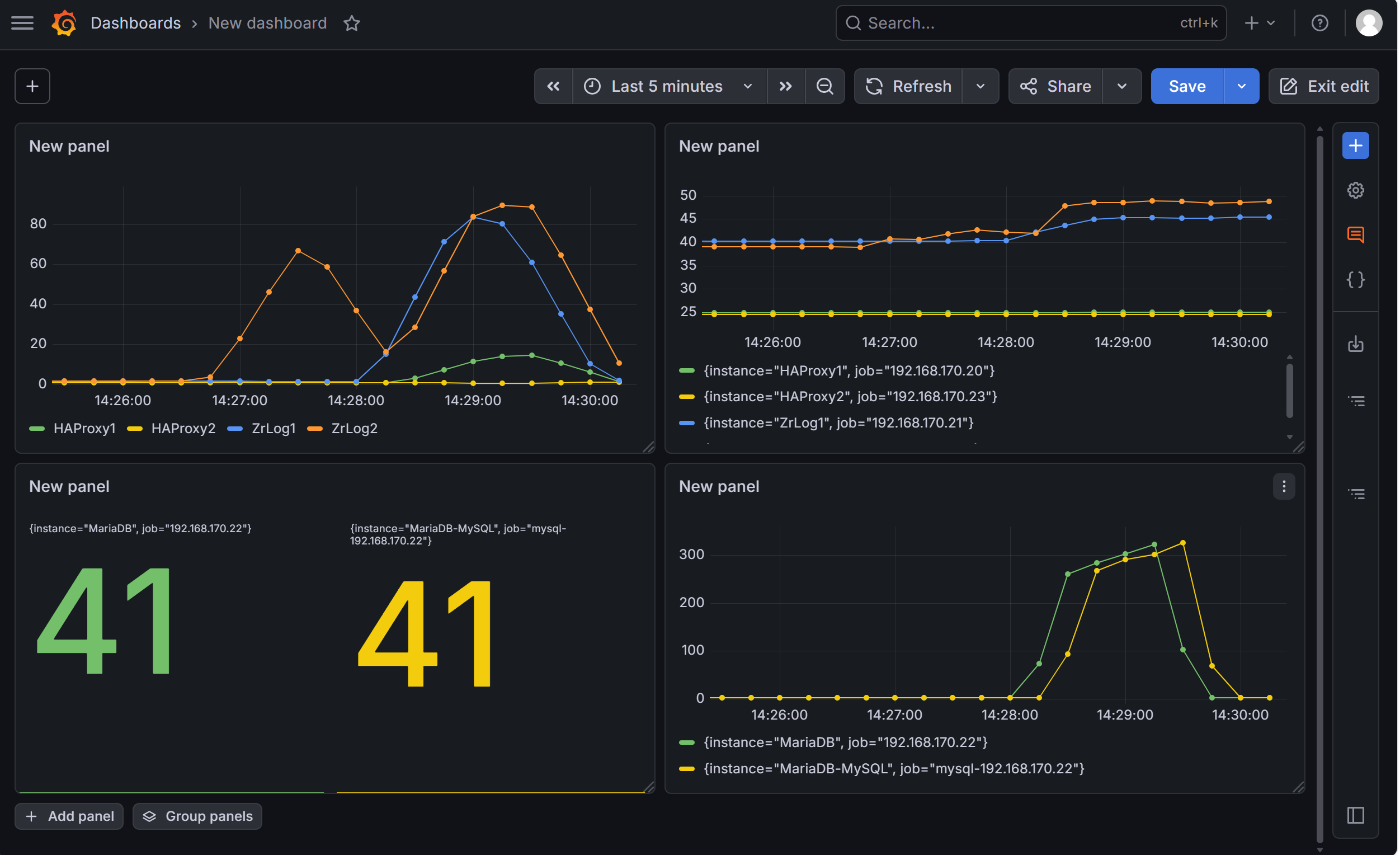Toggle HAProxy1 series in legend
This screenshot has width=1400, height=855.
pos(83,429)
